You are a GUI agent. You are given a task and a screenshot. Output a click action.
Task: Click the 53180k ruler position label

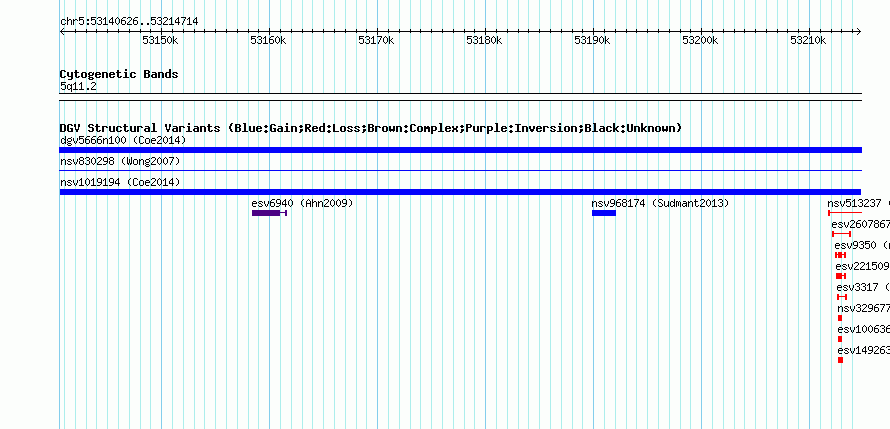point(484,40)
